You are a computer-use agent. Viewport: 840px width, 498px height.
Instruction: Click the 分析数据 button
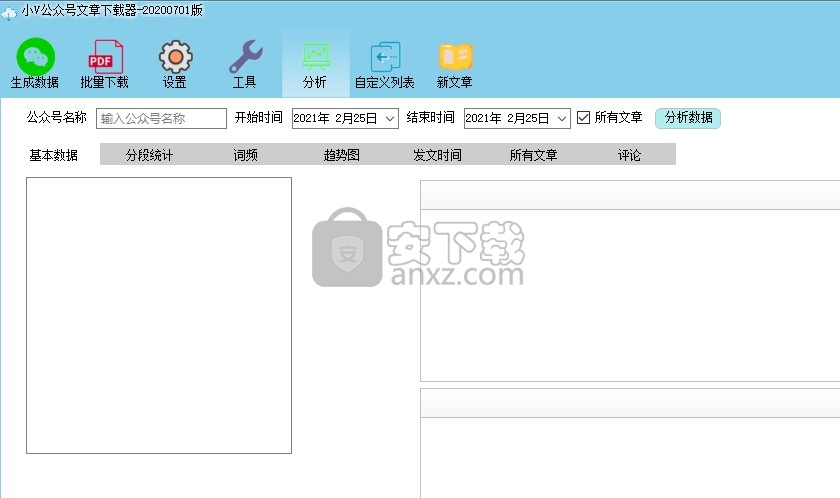pos(688,118)
